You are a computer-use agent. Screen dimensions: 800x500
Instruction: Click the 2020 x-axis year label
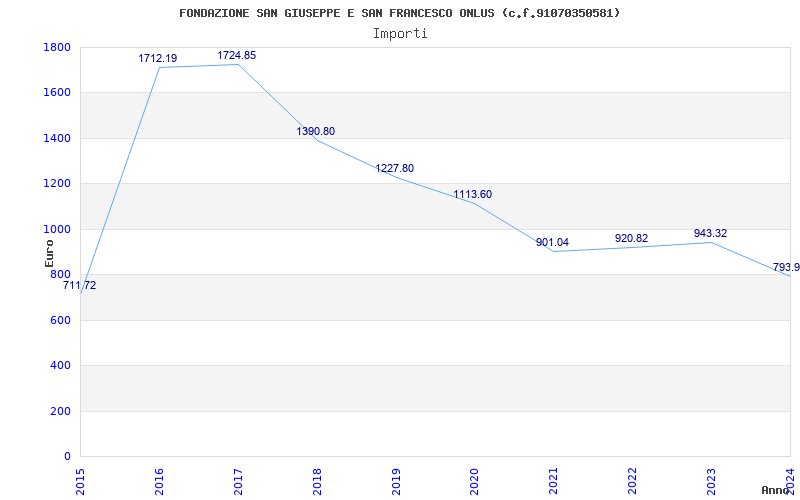[x=474, y=482]
